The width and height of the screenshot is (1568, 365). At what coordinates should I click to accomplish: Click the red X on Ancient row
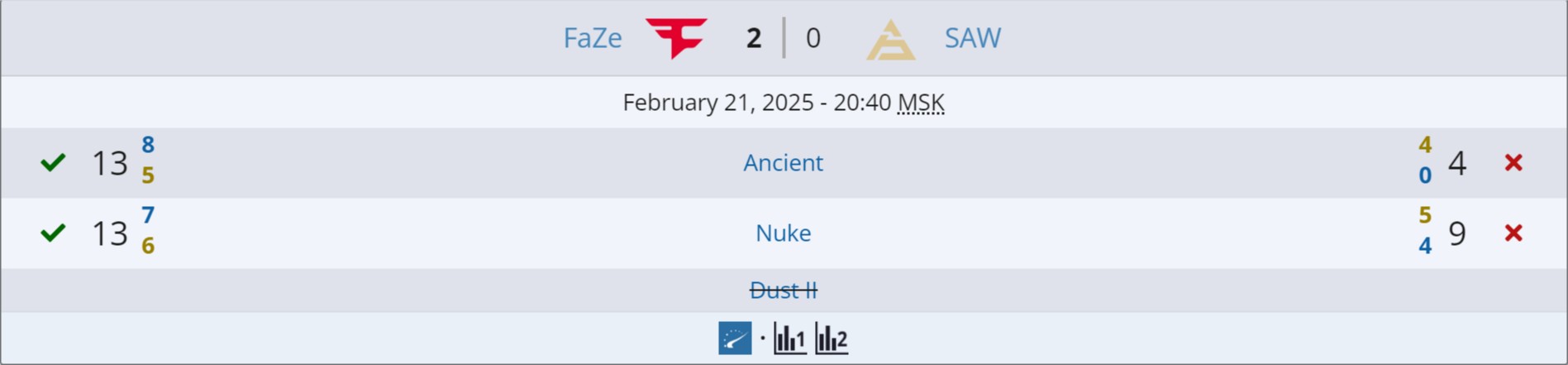(1513, 163)
